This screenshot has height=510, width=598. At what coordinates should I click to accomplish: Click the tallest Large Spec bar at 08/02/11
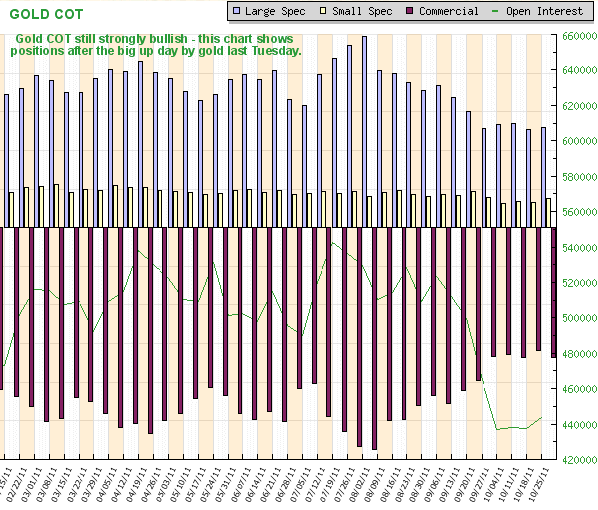coord(365,132)
